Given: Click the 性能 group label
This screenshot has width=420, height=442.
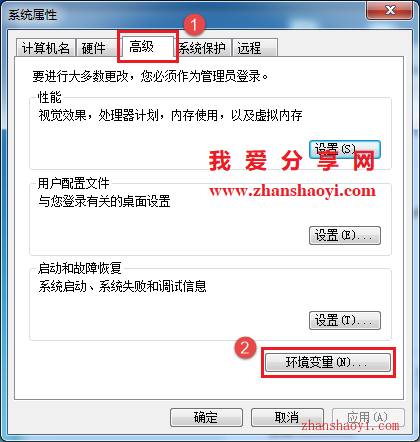Looking at the screenshot, I should (50, 97).
